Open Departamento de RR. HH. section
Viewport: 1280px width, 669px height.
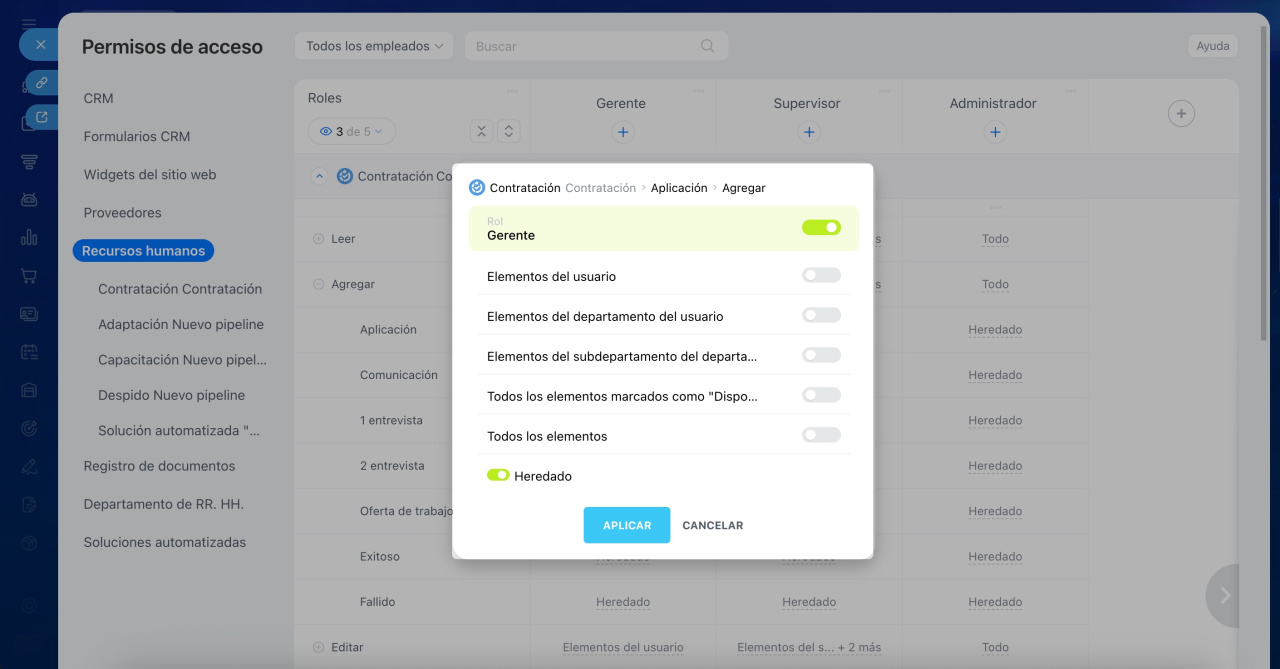(164, 504)
